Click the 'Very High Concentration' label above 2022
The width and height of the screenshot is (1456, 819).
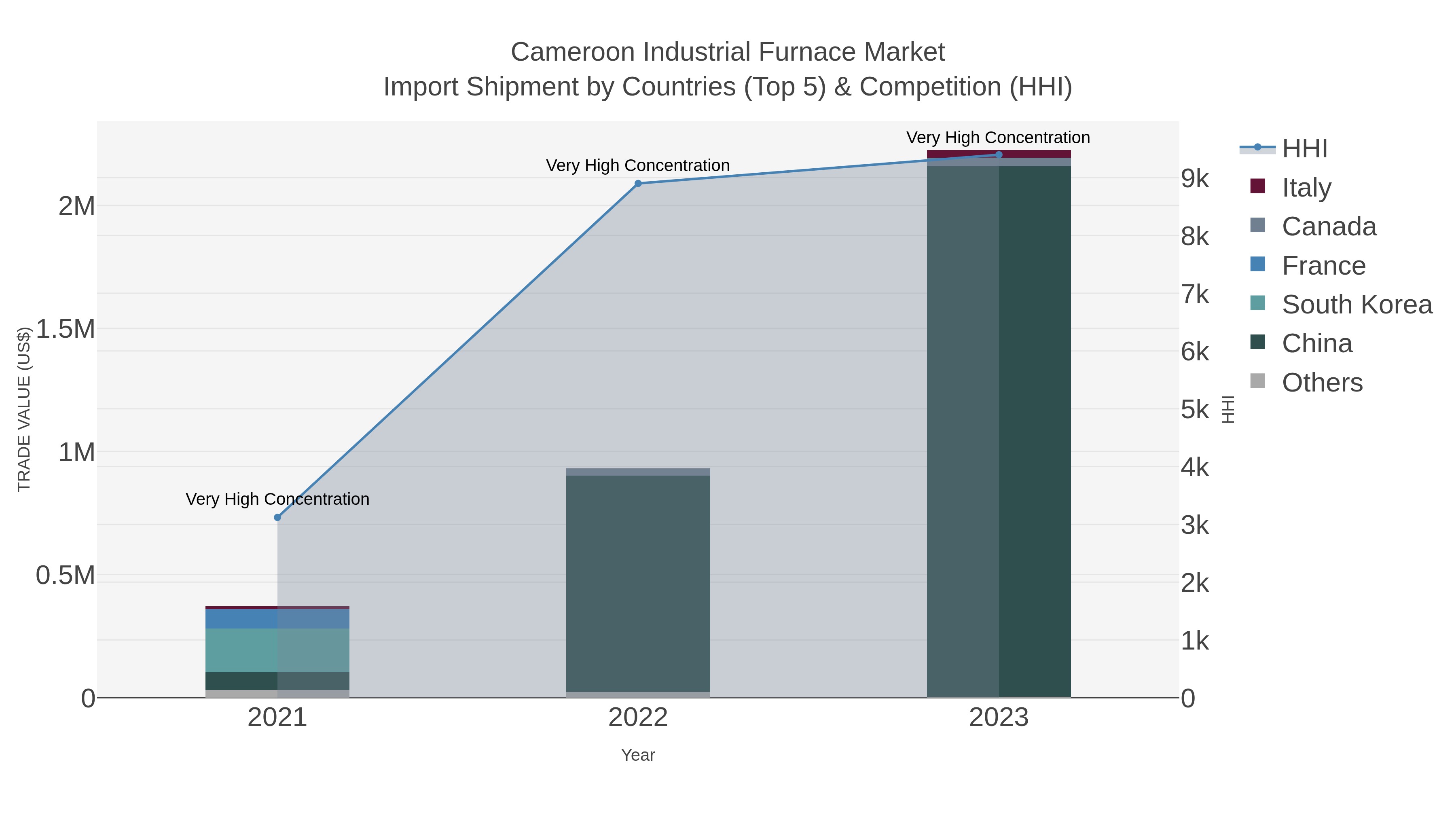pyautogui.click(x=638, y=165)
